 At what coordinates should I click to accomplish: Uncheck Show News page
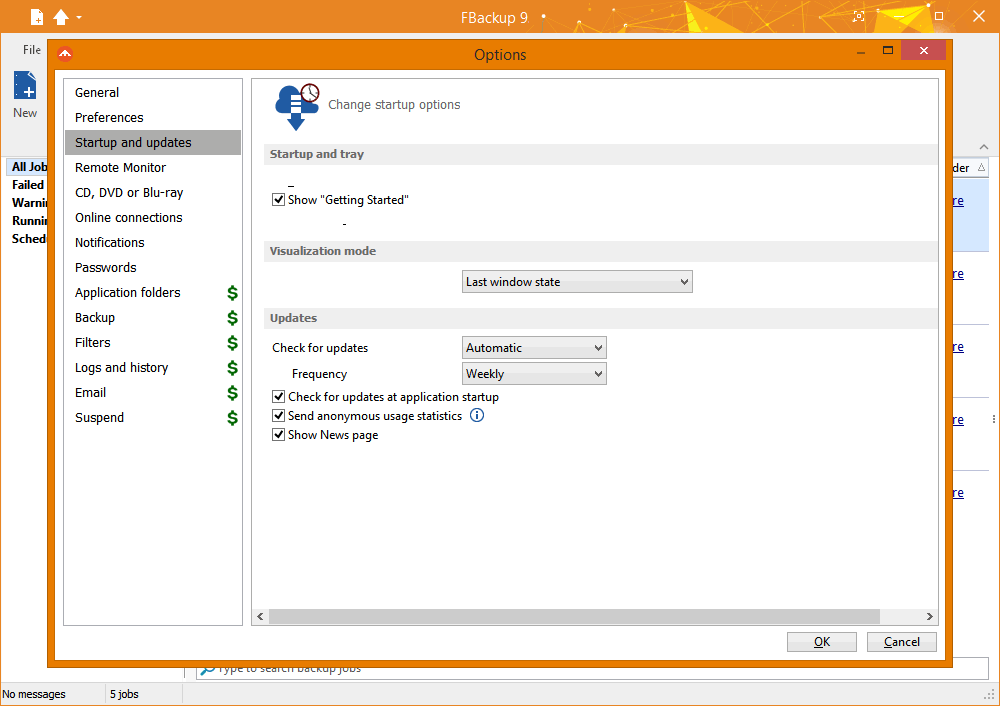278,435
